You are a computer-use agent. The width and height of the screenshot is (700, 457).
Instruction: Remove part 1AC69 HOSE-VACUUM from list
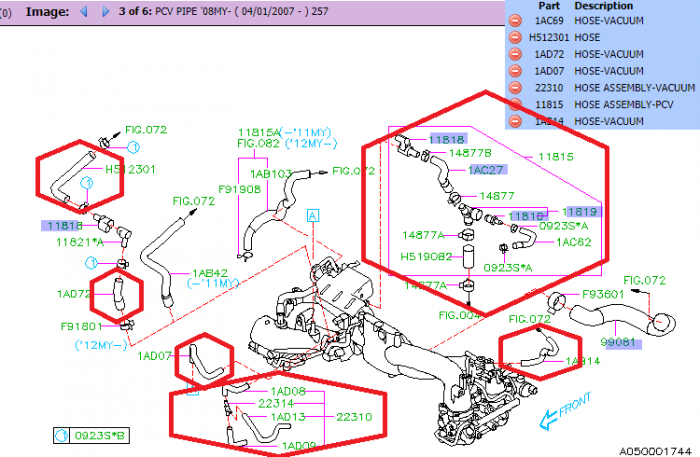tap(515, 20)
